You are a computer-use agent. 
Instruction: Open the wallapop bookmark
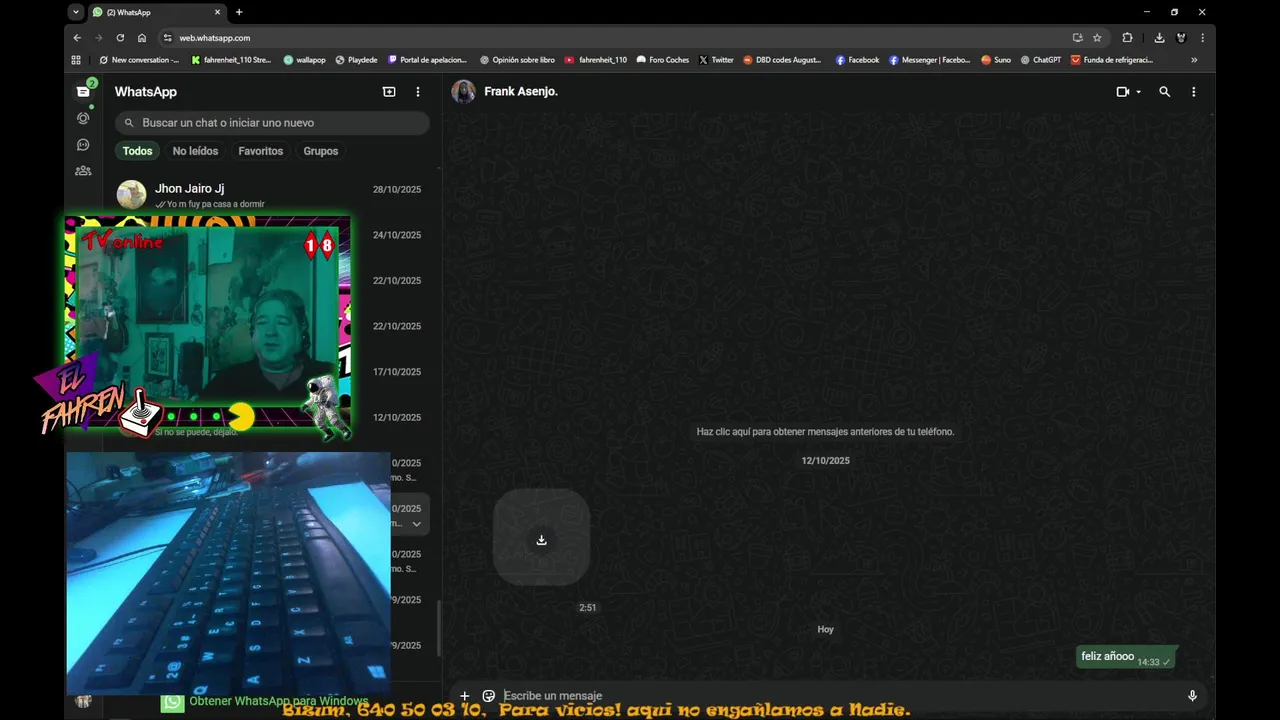coord(304,60)
